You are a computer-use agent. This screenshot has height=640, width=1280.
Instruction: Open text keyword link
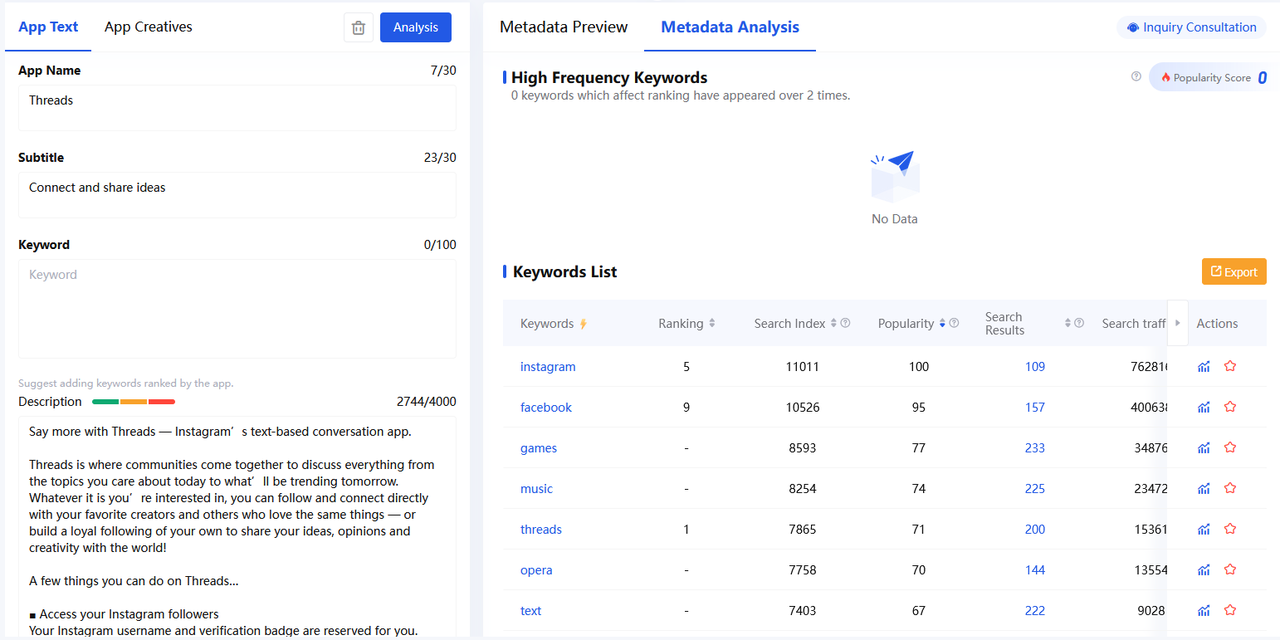(x=531, y=611)
